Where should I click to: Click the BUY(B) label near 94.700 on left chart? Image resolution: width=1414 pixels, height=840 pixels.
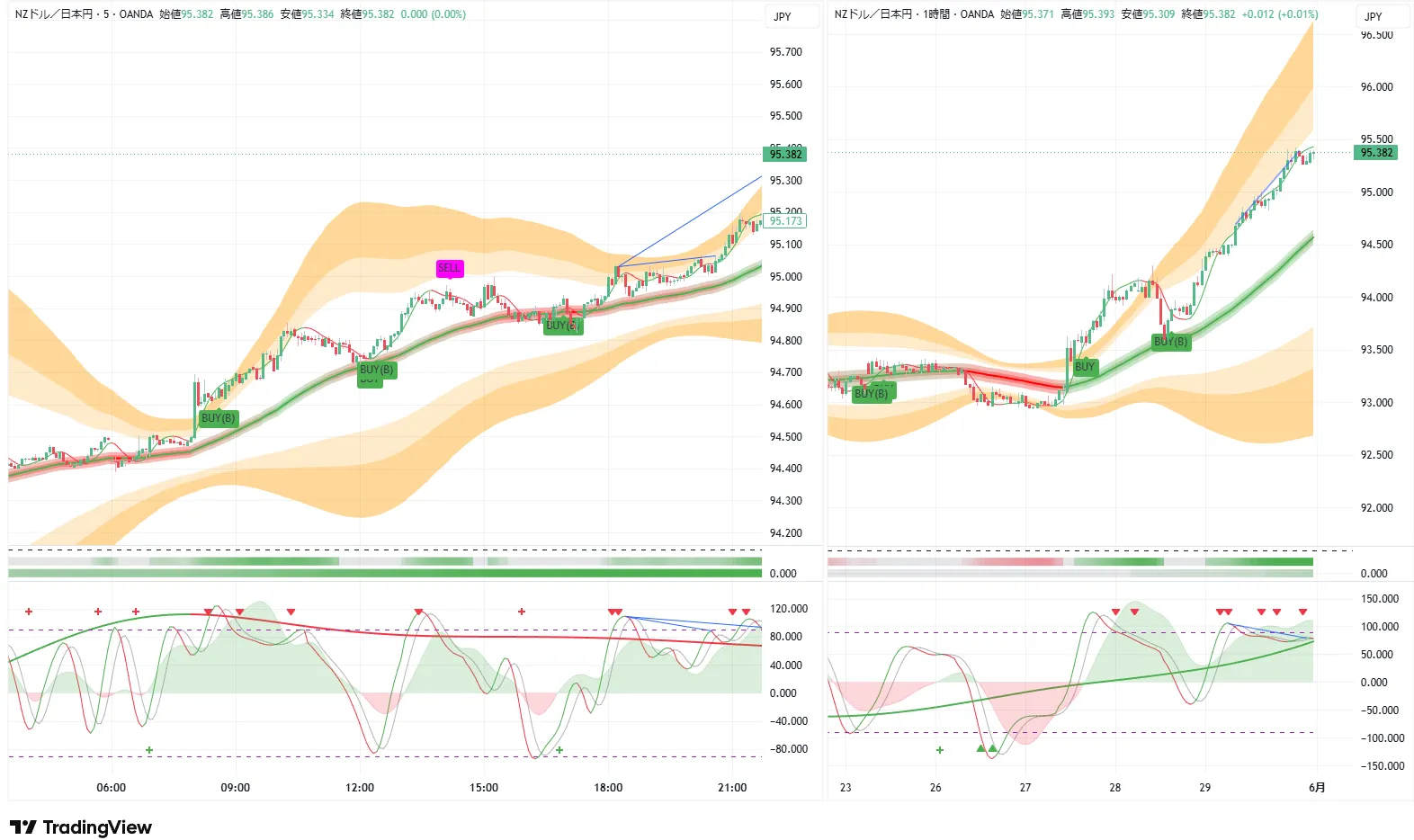[377, 370]
